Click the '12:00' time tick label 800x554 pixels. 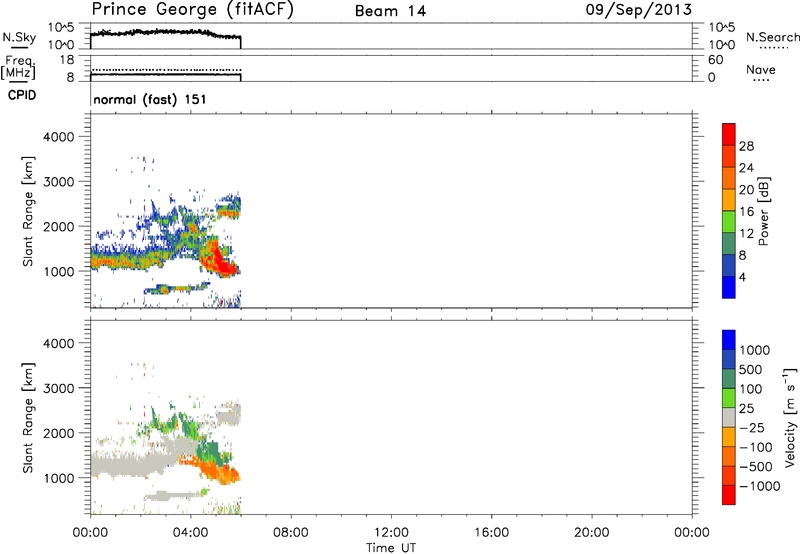point(391,533)
